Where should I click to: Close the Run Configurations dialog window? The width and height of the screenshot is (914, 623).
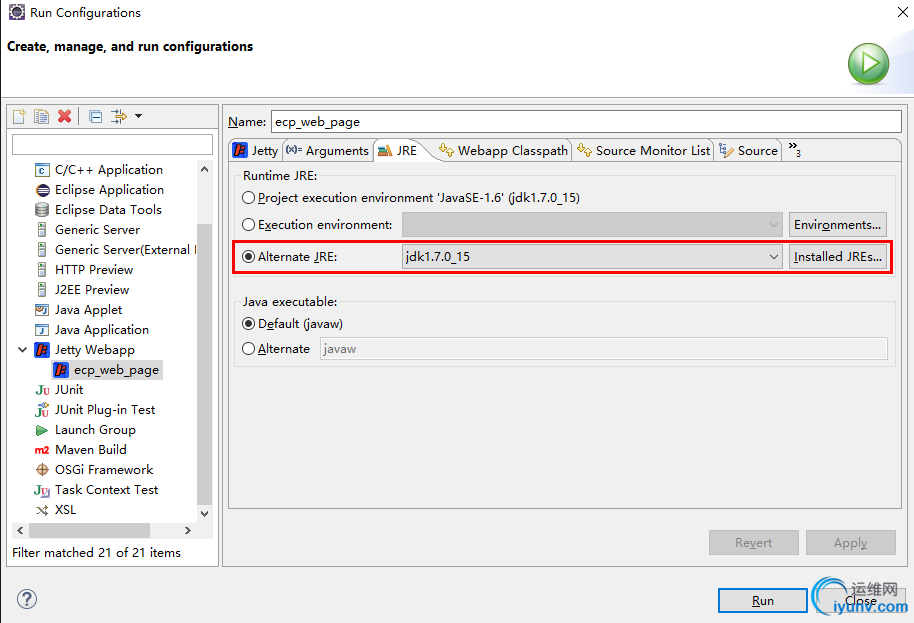click(902, 12)
